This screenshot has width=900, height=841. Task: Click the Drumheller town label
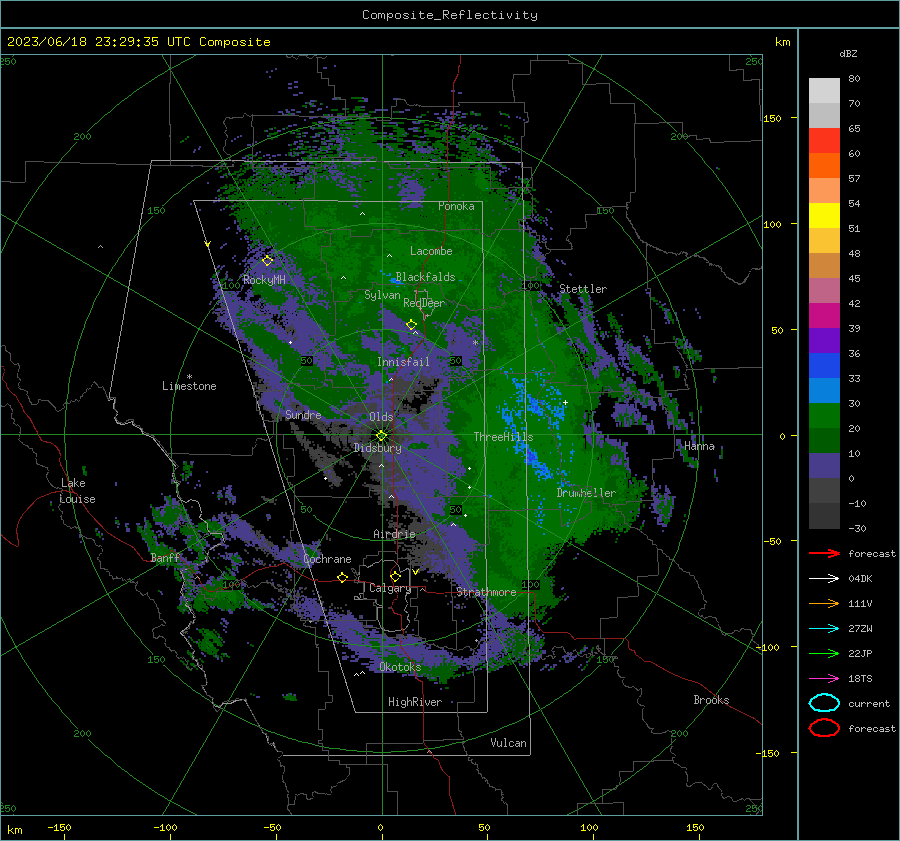[586, 493]
